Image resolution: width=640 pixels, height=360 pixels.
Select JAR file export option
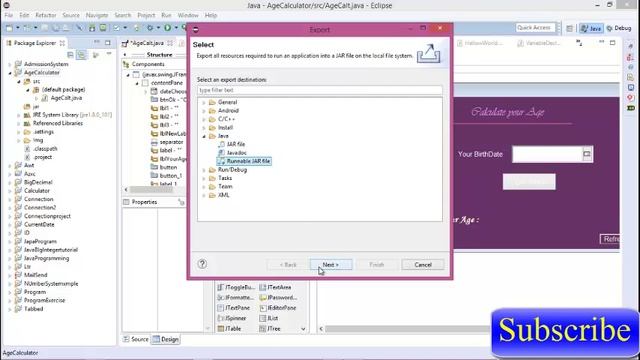(x=231, y=144)
